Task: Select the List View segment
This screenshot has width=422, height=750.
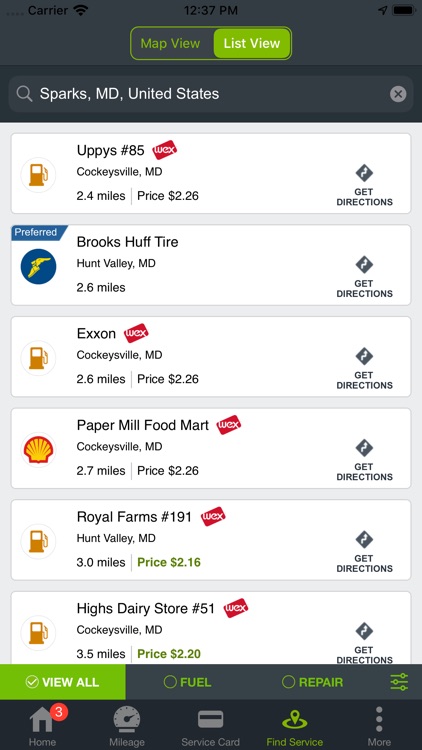Action: coord(252,44)
